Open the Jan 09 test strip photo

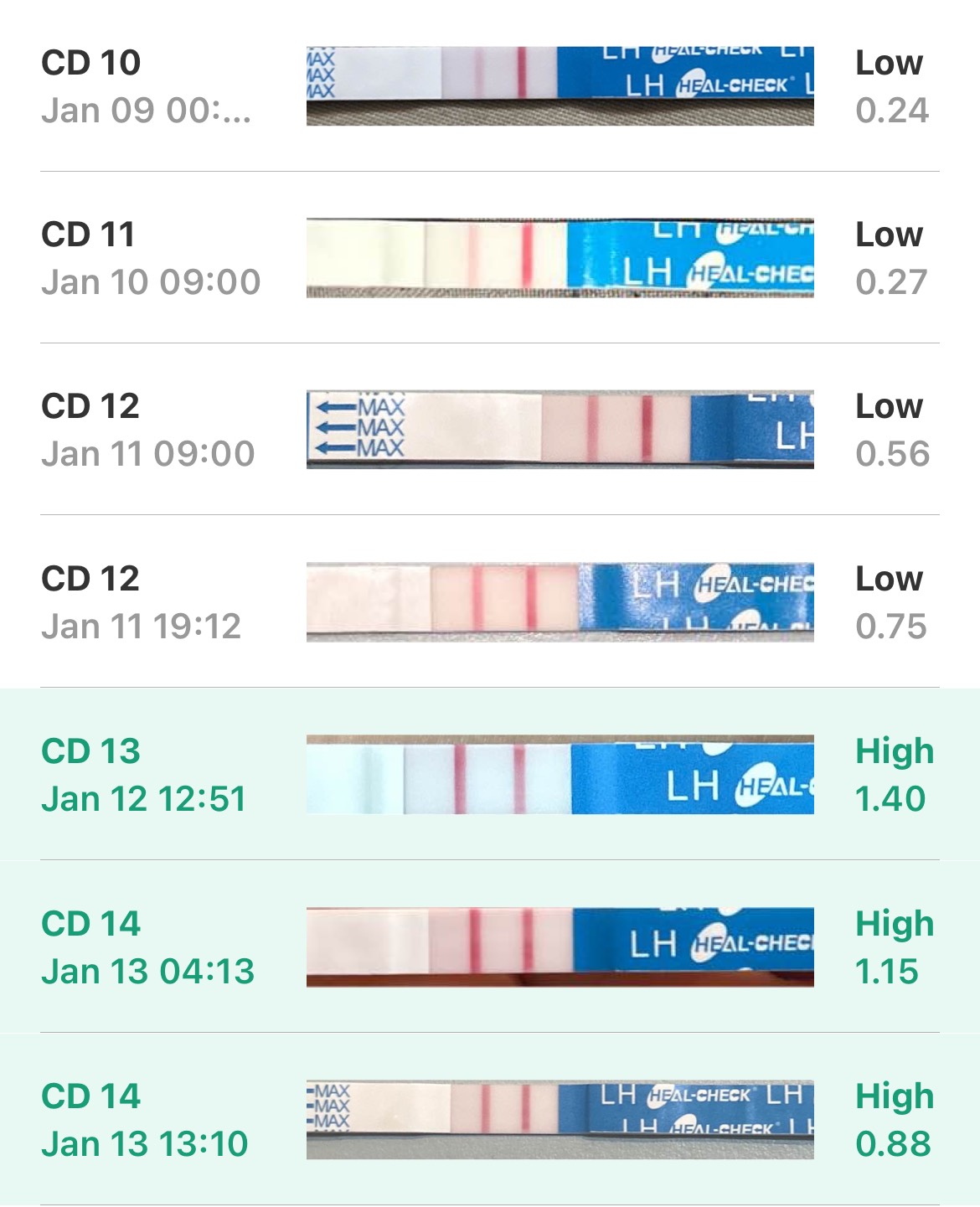click(x=560, y=86)
